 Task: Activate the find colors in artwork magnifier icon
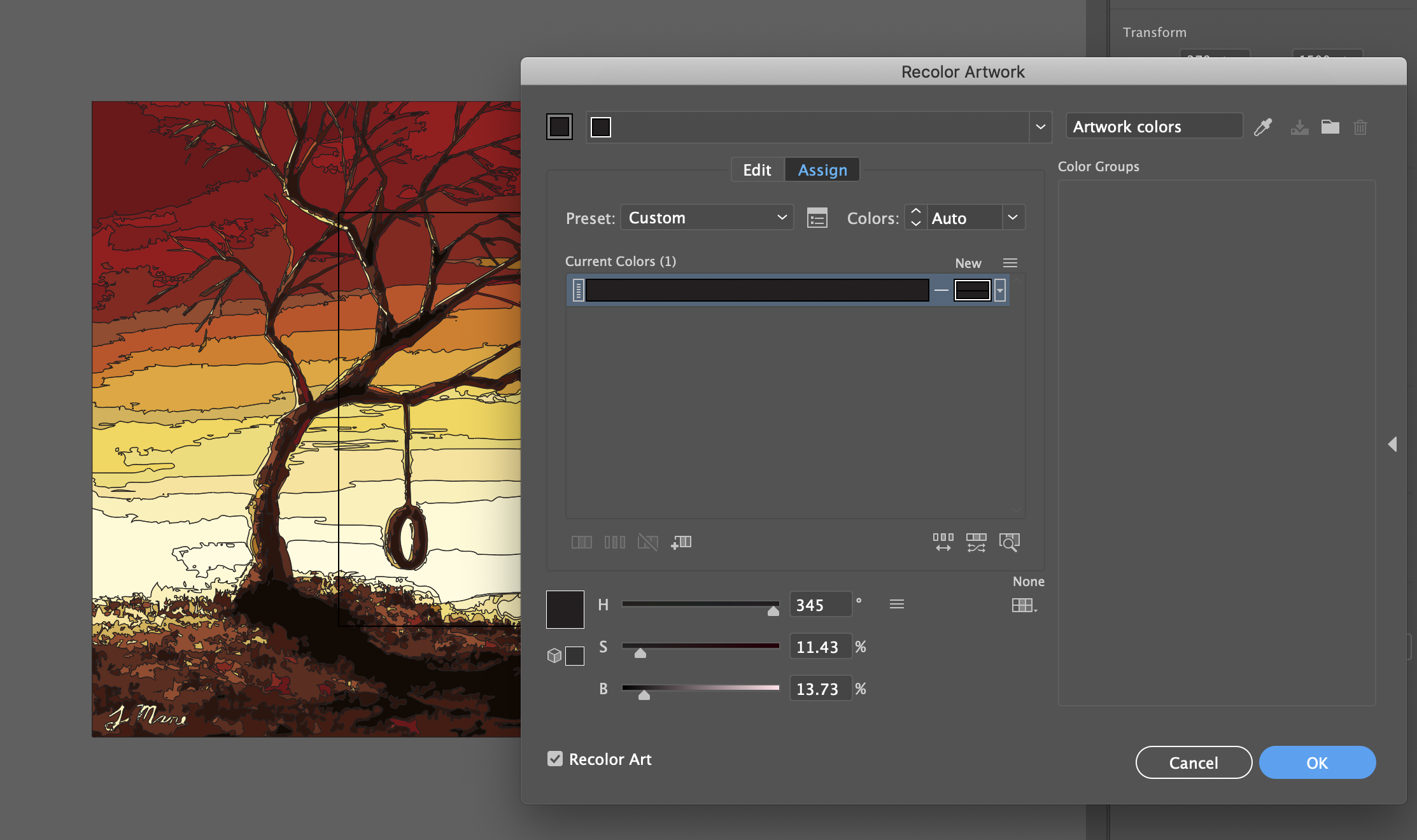pos(1010,542)
